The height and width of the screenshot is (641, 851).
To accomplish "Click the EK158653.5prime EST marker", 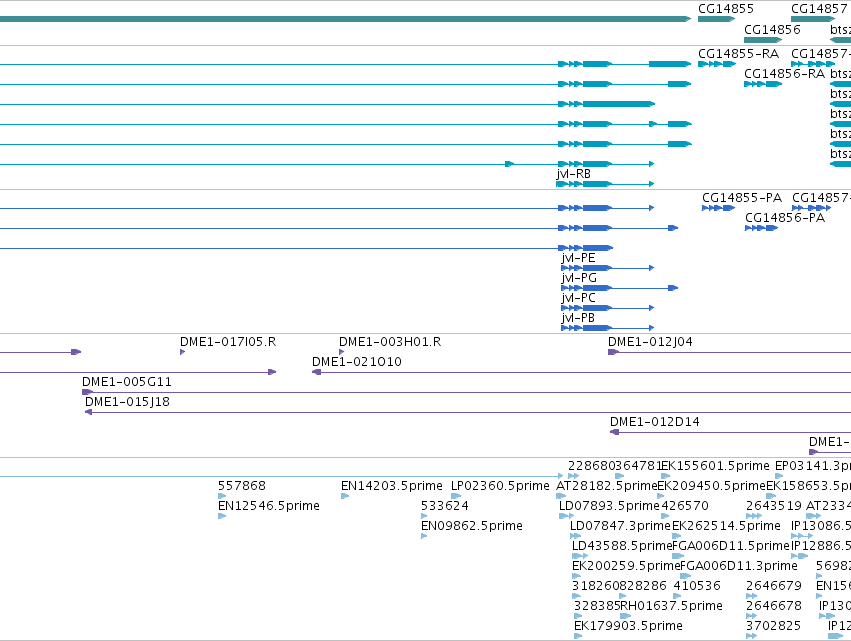I will coord(771,496).
